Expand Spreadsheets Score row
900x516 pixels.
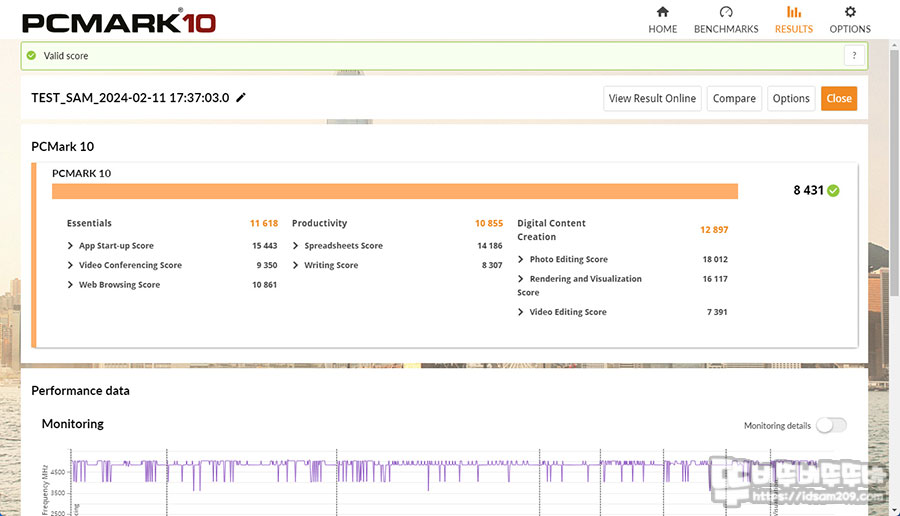pyautogui.click(x=296, y=246)
